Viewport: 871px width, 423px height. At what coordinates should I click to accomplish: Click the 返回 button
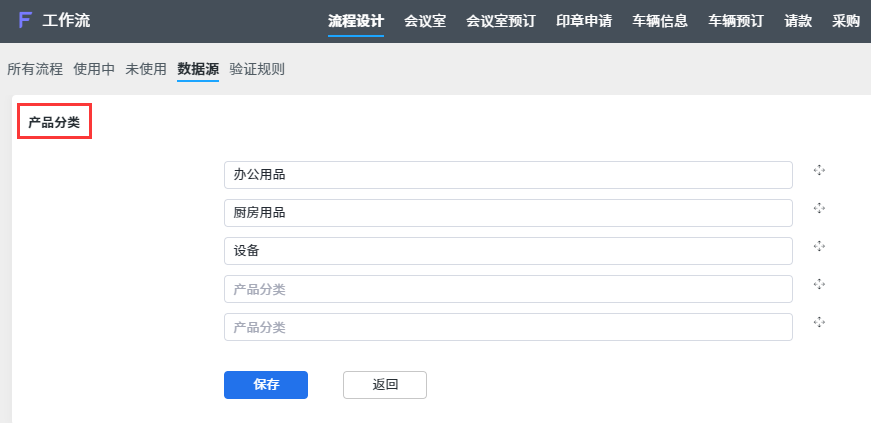pos(385,385)
